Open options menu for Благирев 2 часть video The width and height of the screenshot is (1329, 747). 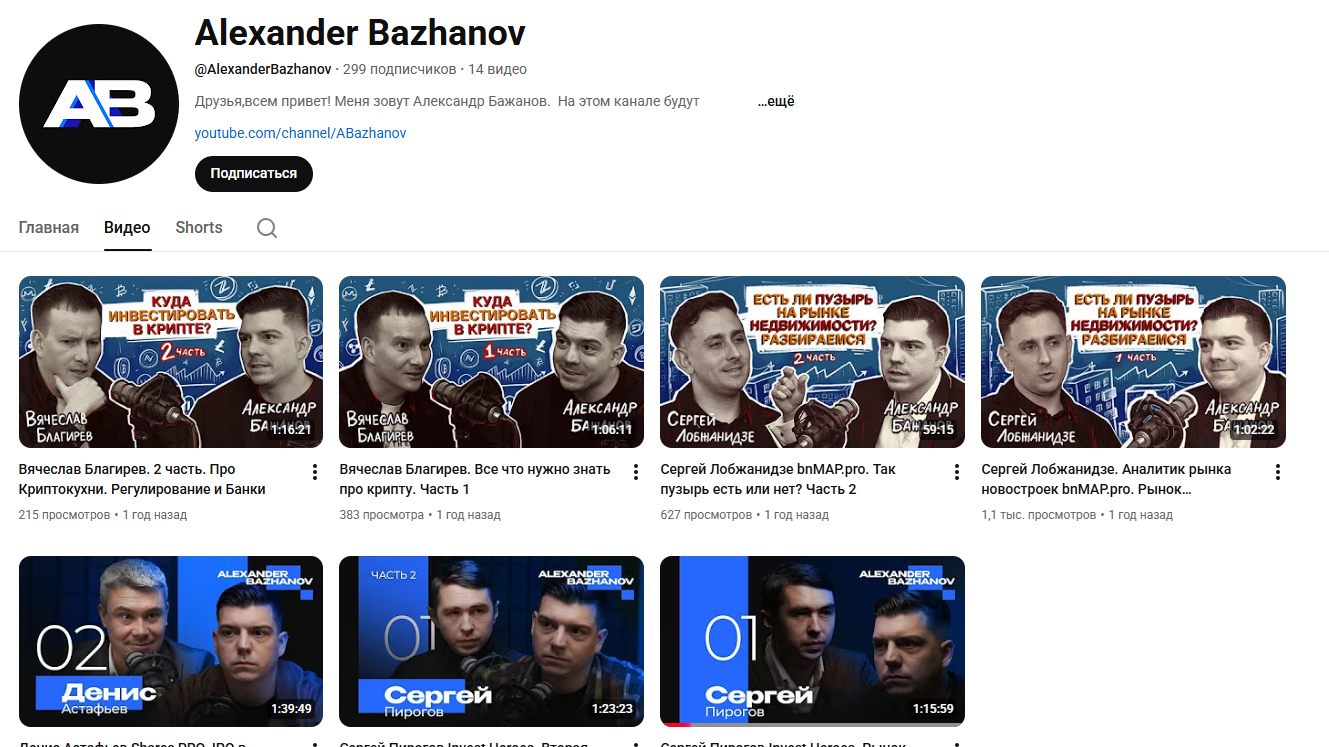pyautogui.click(x=315, y=472)
